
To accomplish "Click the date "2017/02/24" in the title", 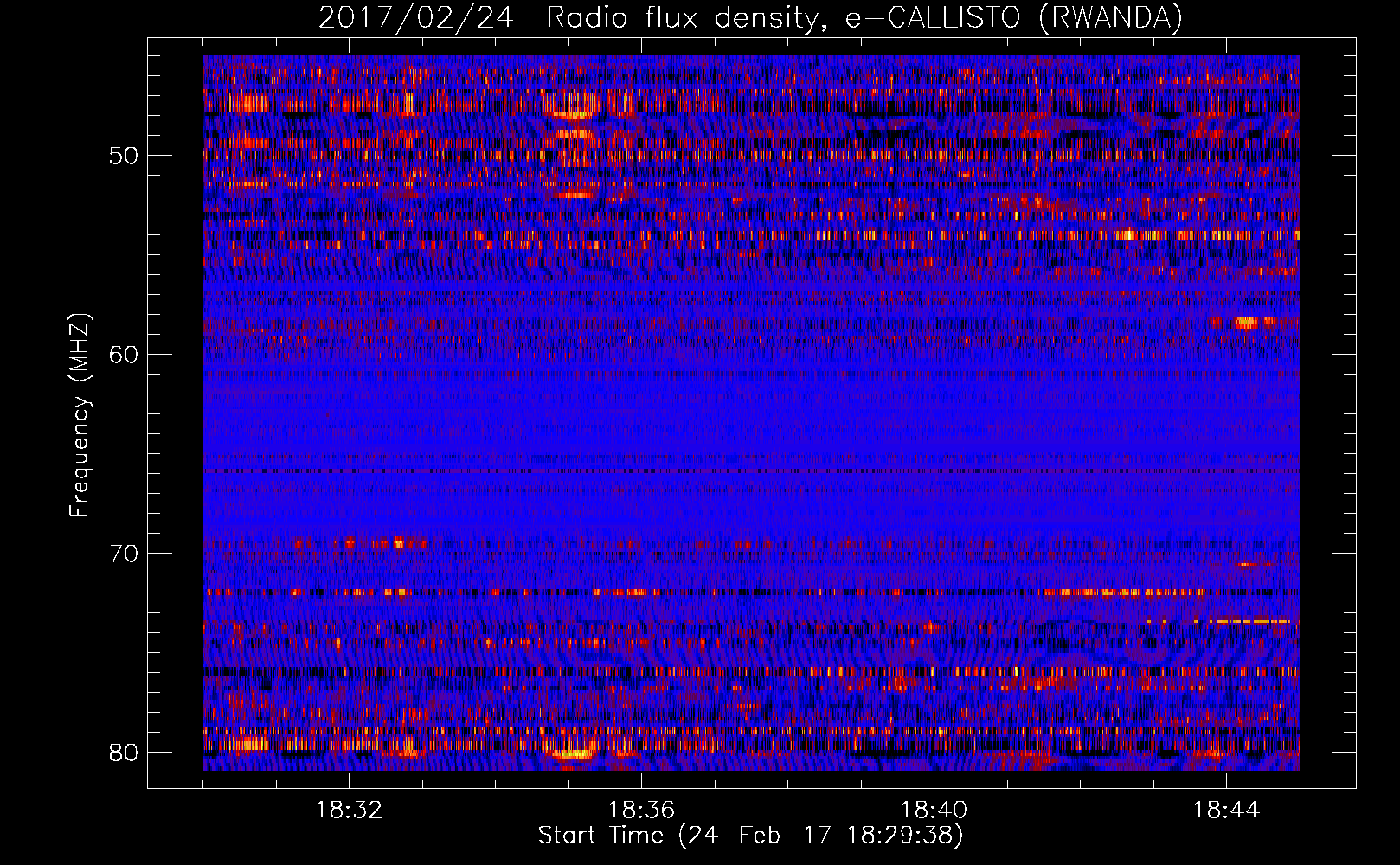I will (418, 18).
